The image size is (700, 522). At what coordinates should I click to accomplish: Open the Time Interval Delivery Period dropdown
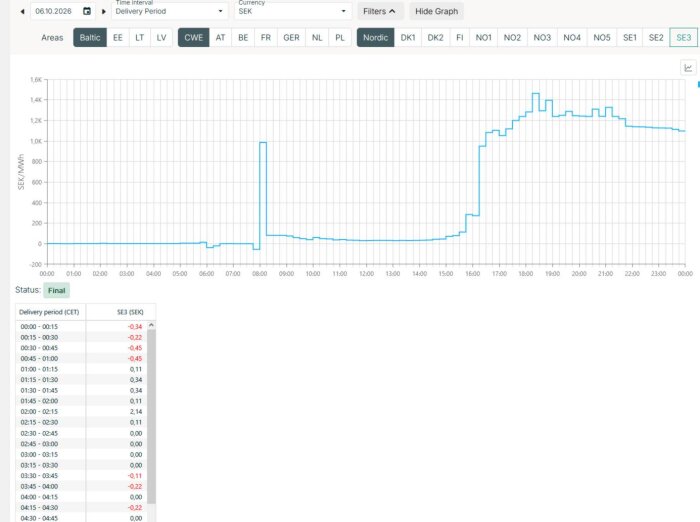[169, 11]
